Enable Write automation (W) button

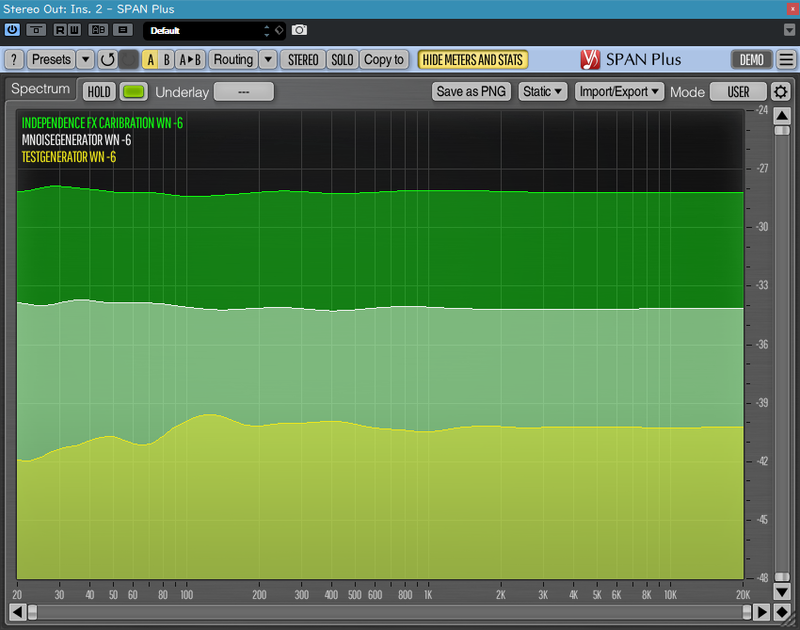point(74,30)
